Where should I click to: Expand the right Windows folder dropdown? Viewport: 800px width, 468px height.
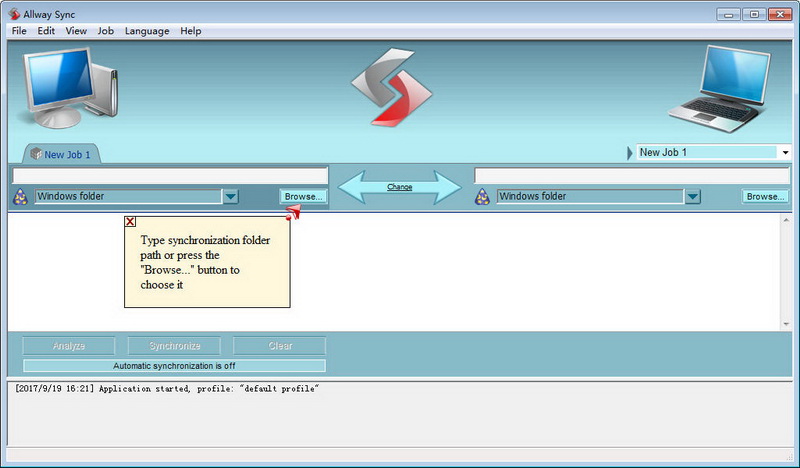pyautogui.click(x=692, y=196)
